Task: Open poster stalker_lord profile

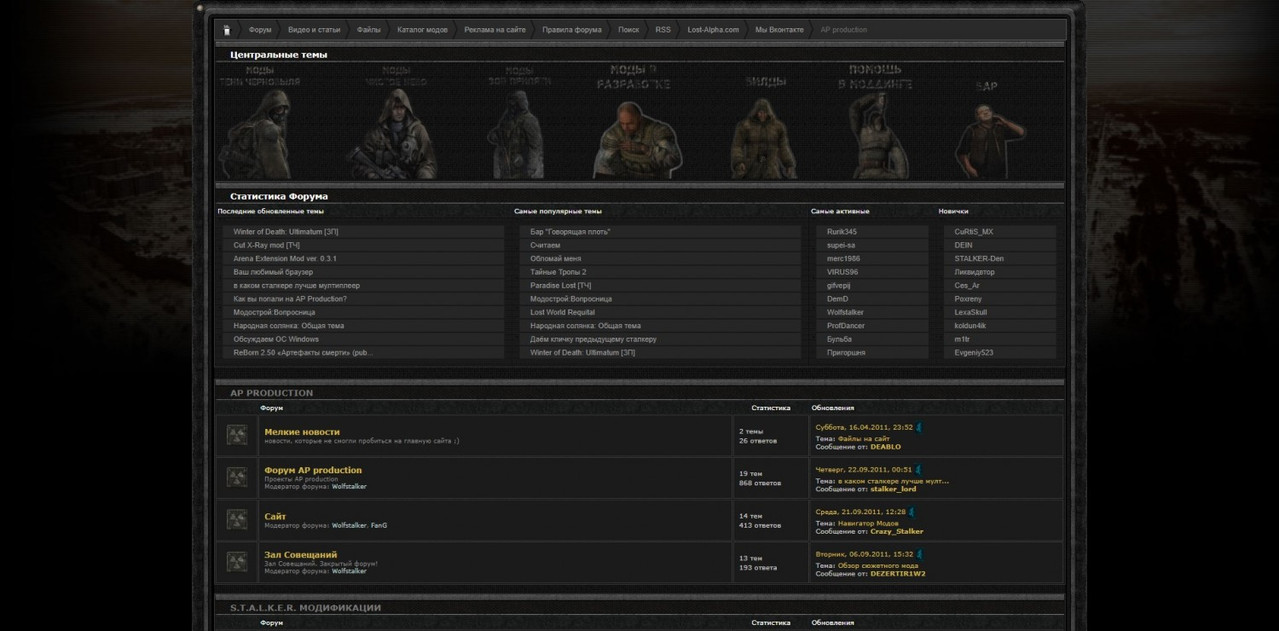Action: (893, 489)
